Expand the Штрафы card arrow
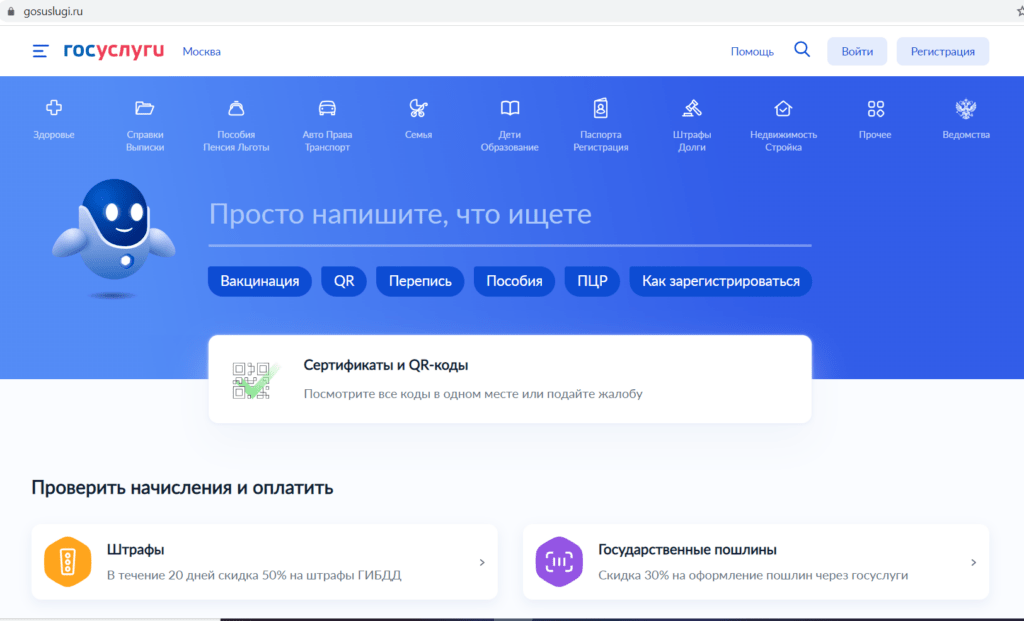1024x621 pixels. click(481, 562)
